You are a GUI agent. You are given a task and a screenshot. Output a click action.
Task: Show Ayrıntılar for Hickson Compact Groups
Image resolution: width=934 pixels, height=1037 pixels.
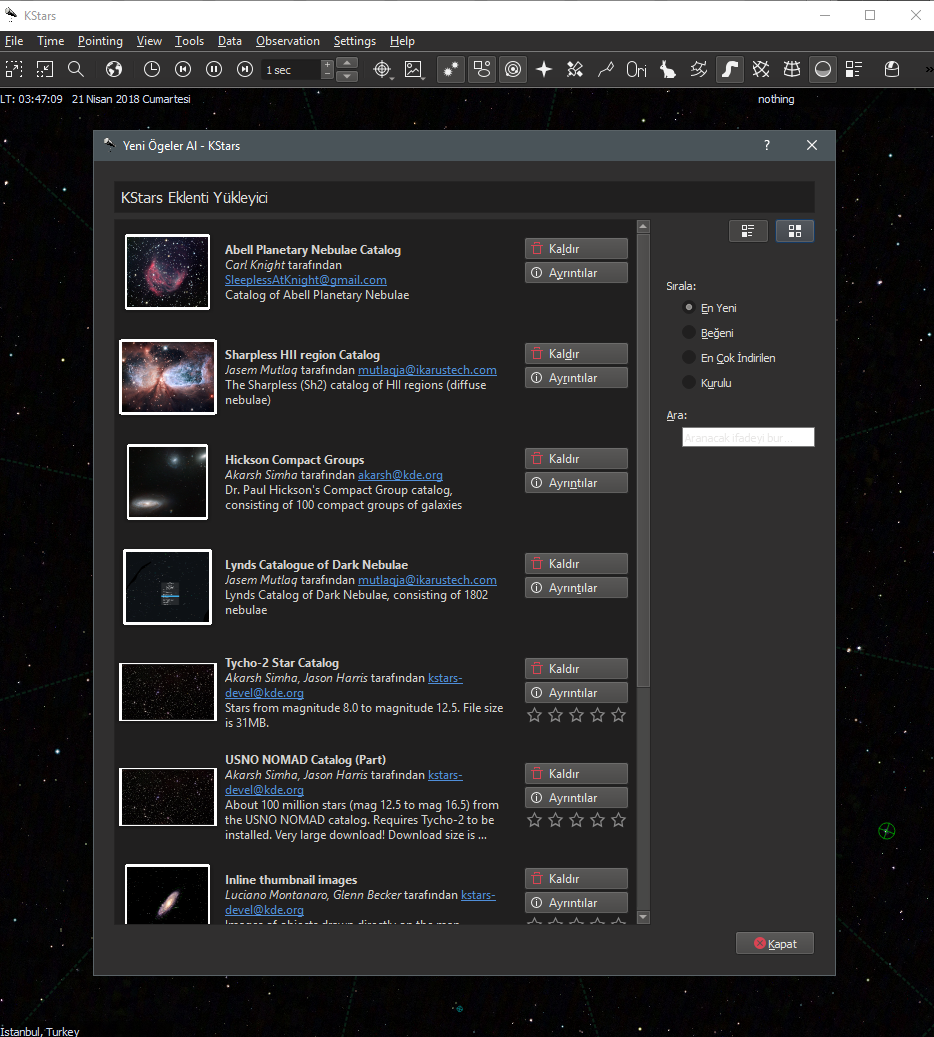[x=576, y=483]
